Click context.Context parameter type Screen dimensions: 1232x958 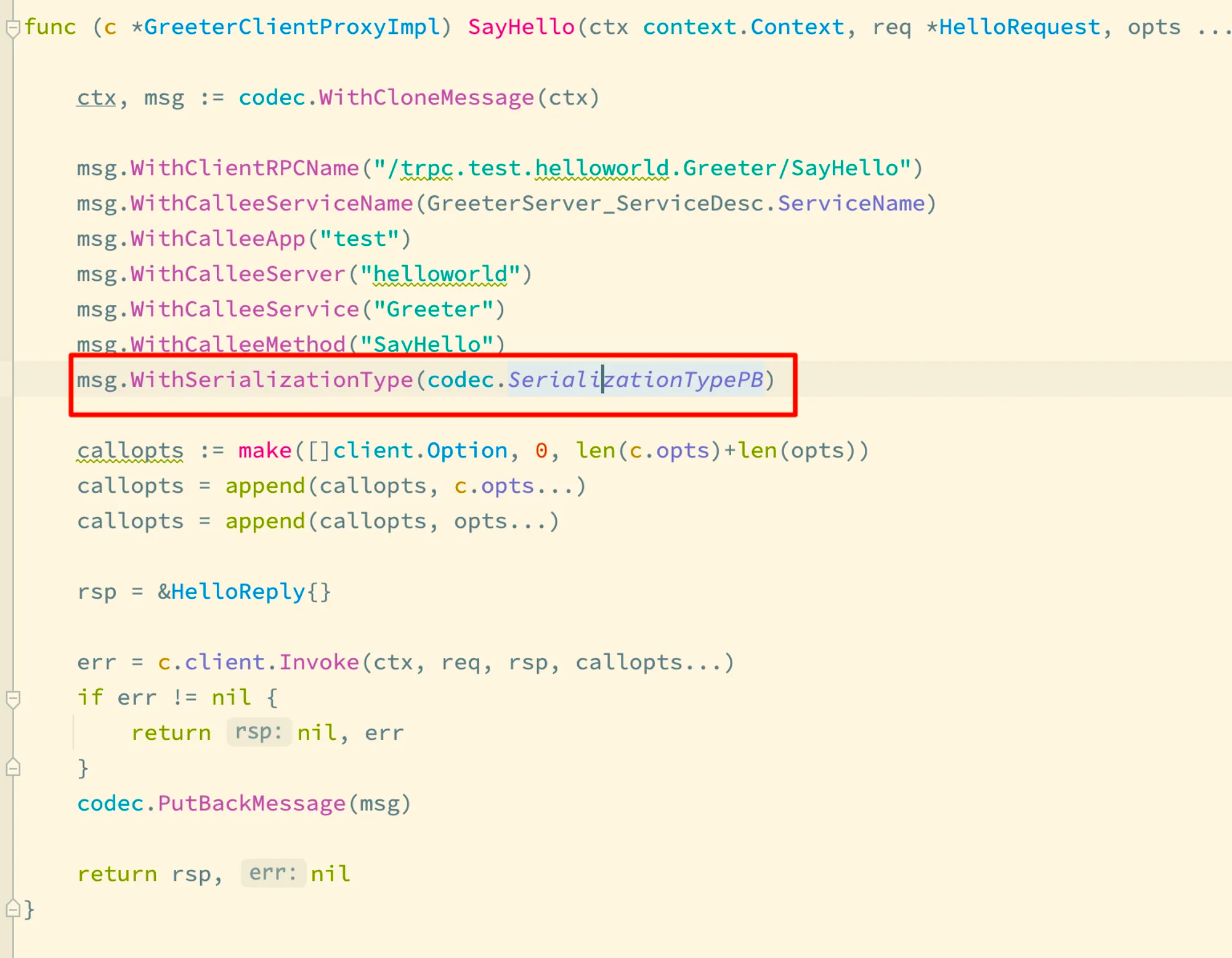(744, 27)
